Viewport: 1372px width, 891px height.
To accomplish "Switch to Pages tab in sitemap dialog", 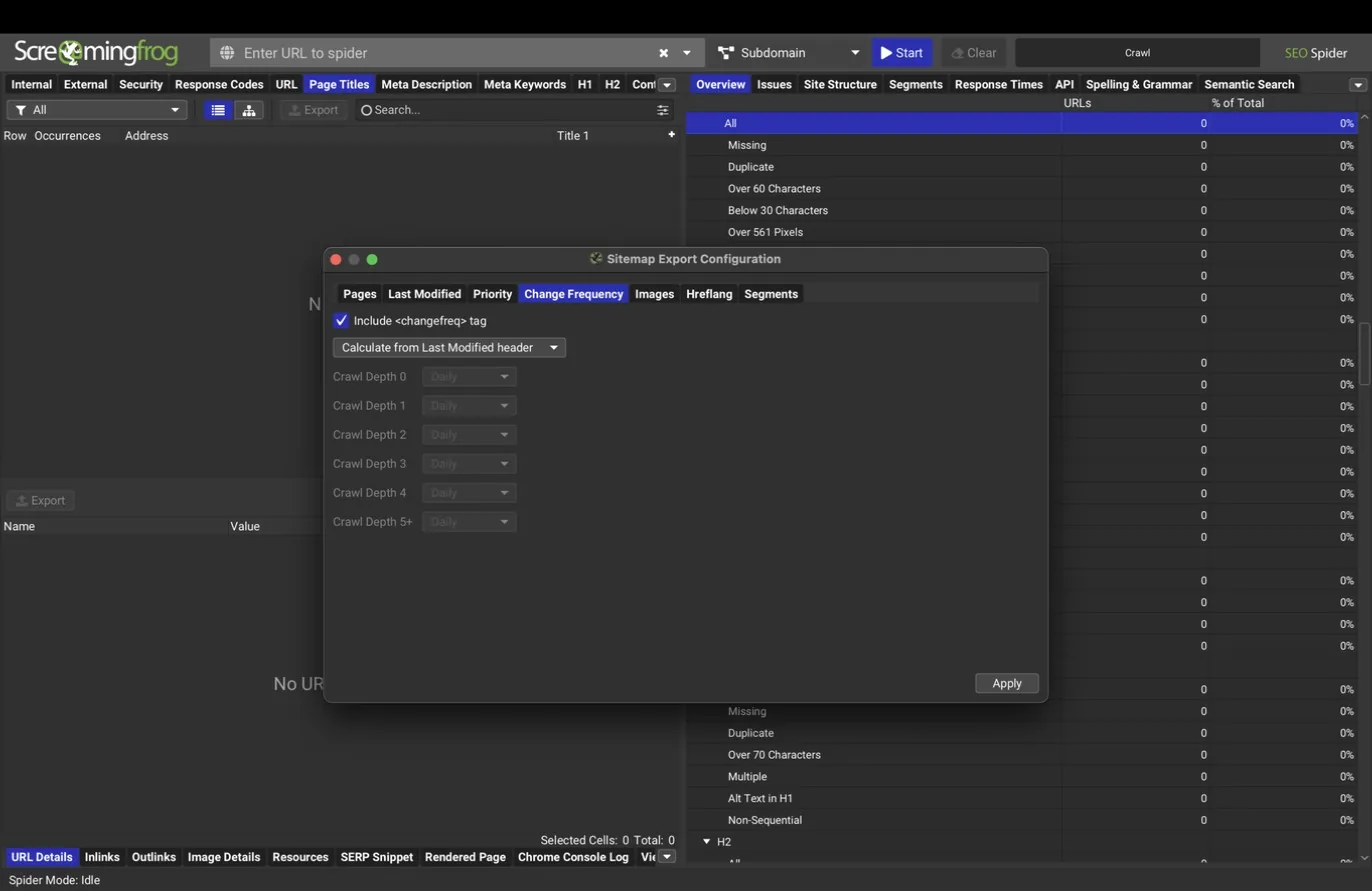I will point(360,294).
